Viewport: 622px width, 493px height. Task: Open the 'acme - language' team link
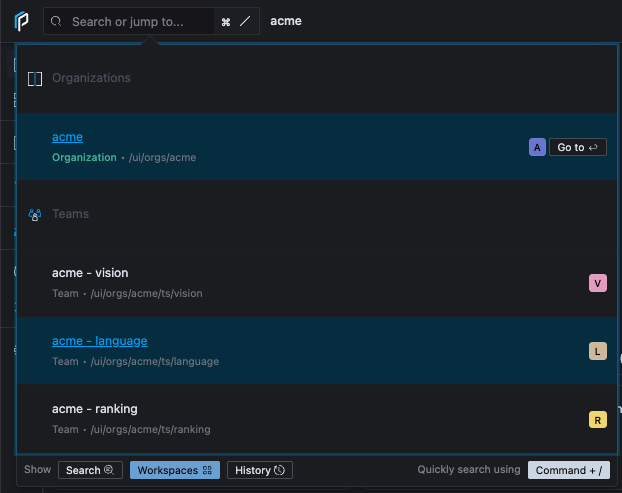click(100, 341)
